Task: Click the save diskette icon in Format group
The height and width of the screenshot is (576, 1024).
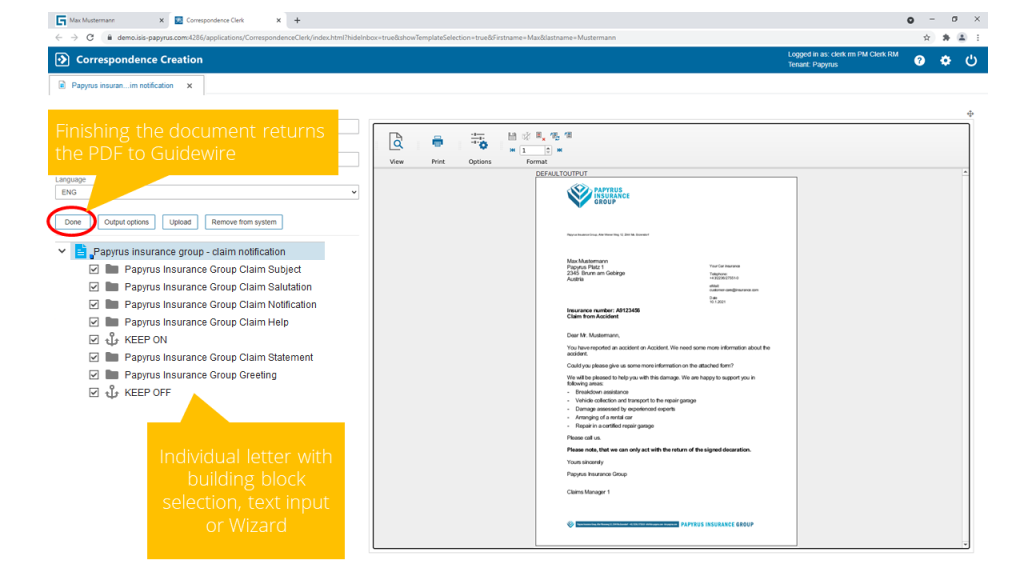Action: click(x=512, y=136)
